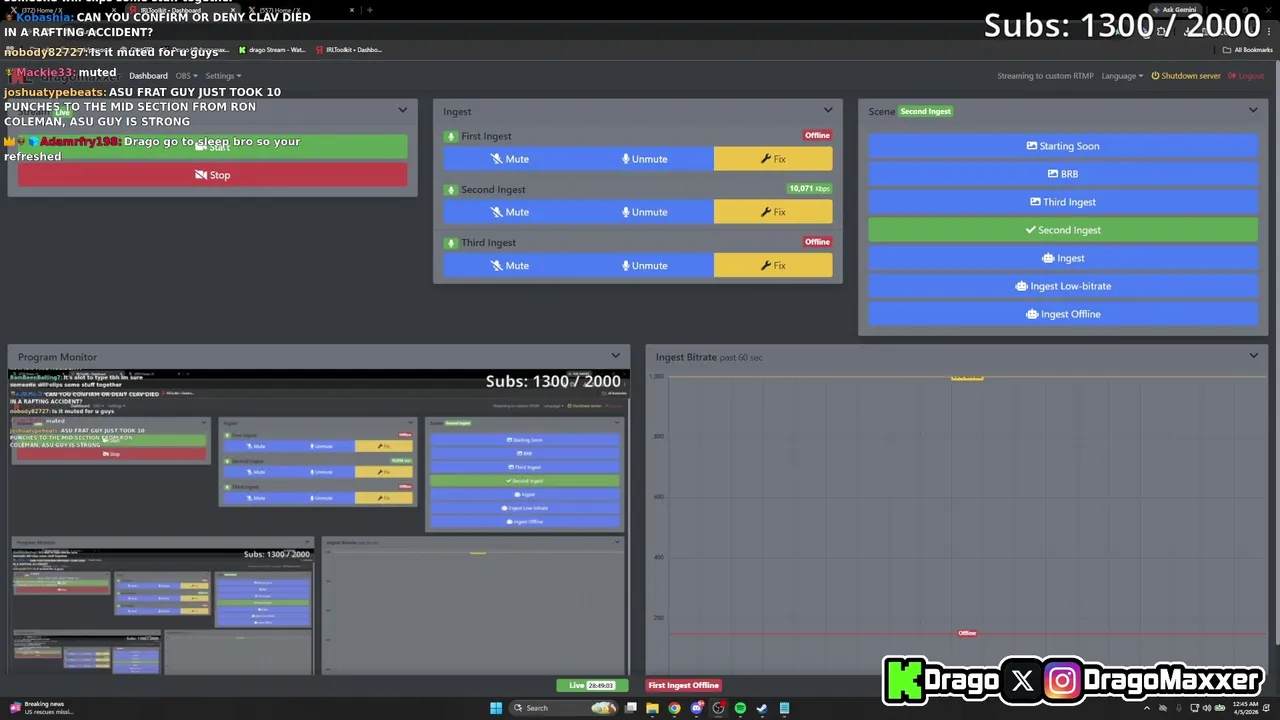Collapse the Ingest Bitrate panel
This screenshot has height=720, width=1280.
(x=1253, y=356)
